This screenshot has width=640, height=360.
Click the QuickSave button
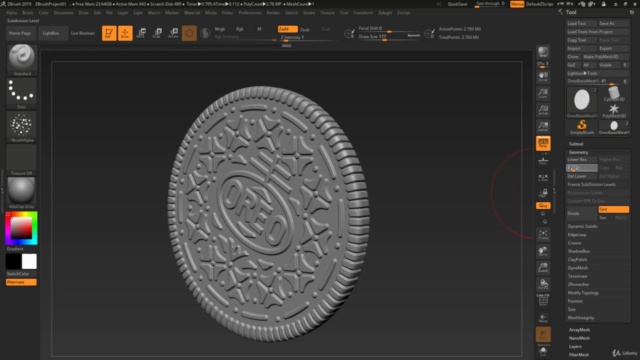[457, 4]
